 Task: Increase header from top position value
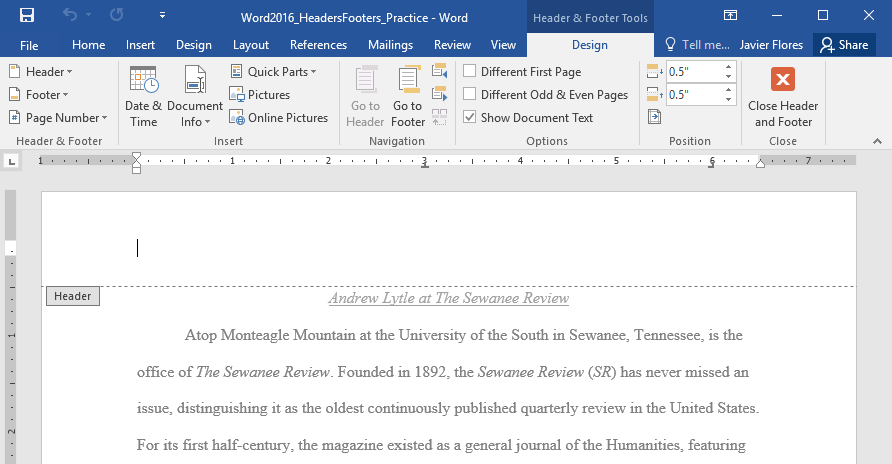point(728,67)
